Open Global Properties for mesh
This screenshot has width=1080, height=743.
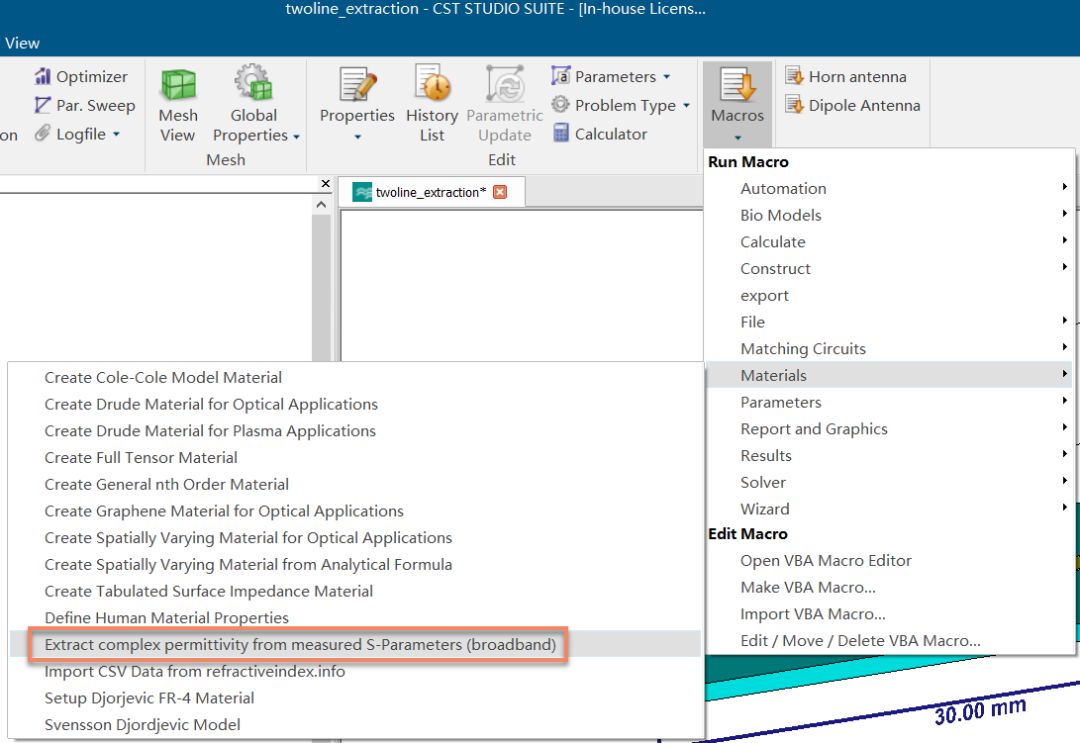point(253,105)
